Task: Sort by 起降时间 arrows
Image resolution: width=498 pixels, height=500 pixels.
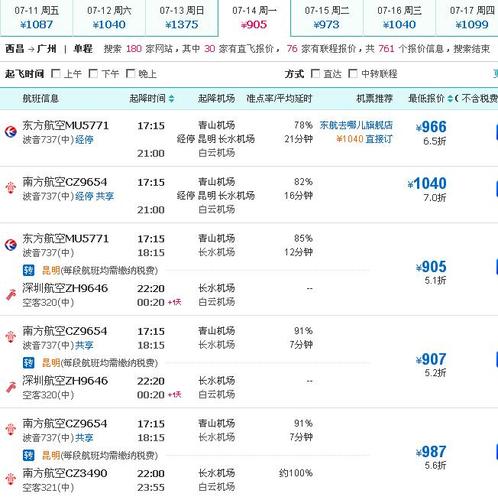Action: [x=171, y=99]
